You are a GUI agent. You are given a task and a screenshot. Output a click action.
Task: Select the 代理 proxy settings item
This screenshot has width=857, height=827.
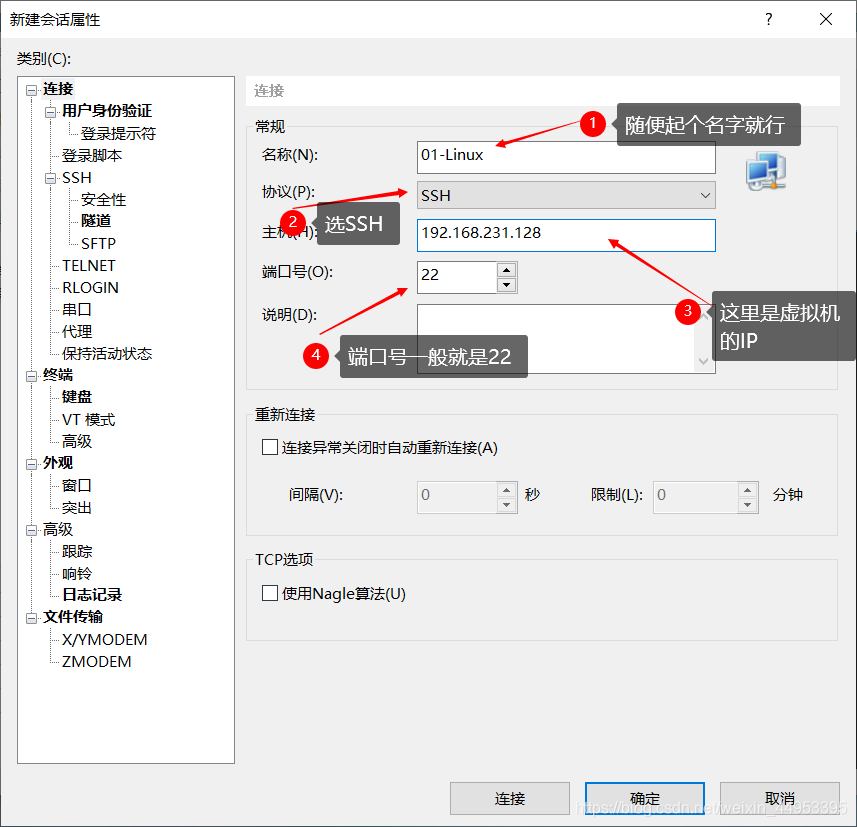(x=76, y=331)
